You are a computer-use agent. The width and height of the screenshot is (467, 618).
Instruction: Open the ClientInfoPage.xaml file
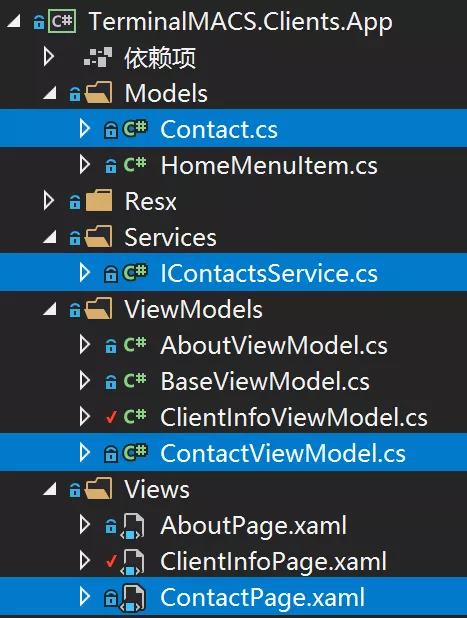click(274, 562)
